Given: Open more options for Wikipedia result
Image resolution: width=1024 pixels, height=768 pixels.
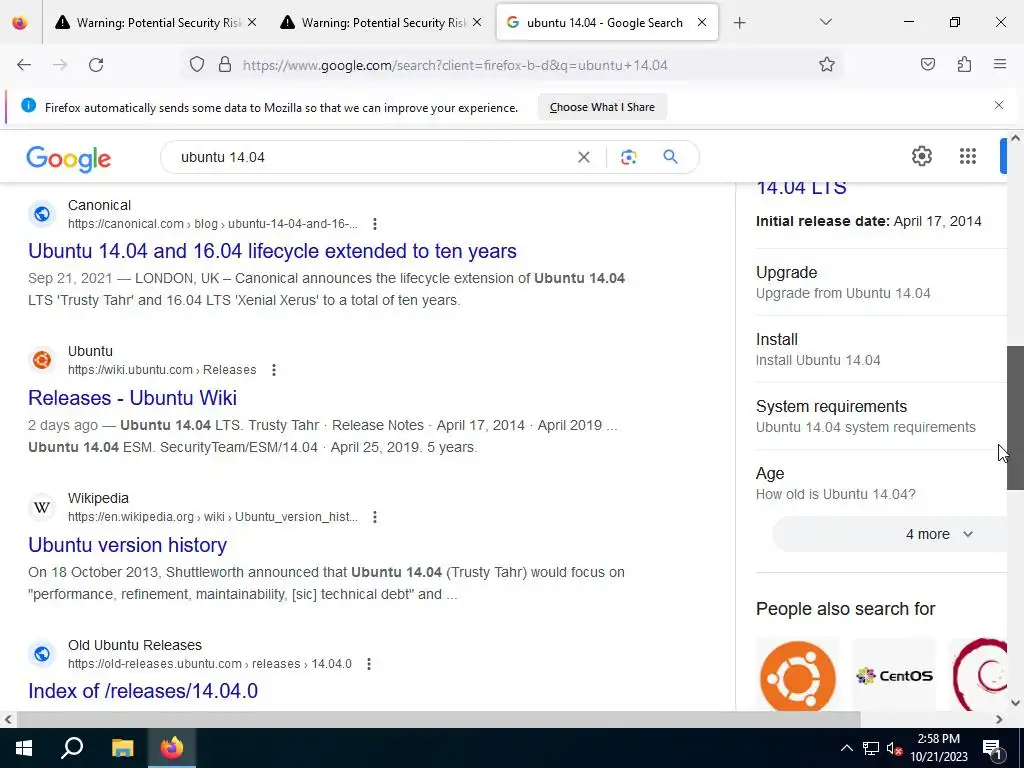Looking at the screenshot, I should pyautogui.click(x=374, y=517).
